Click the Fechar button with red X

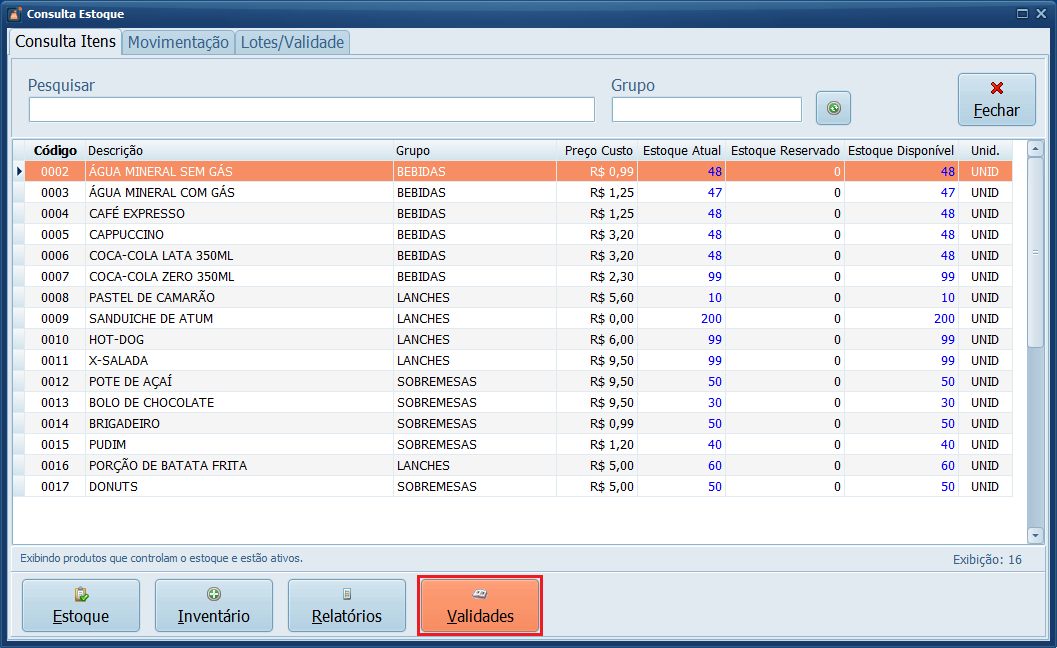coord(996,100)
